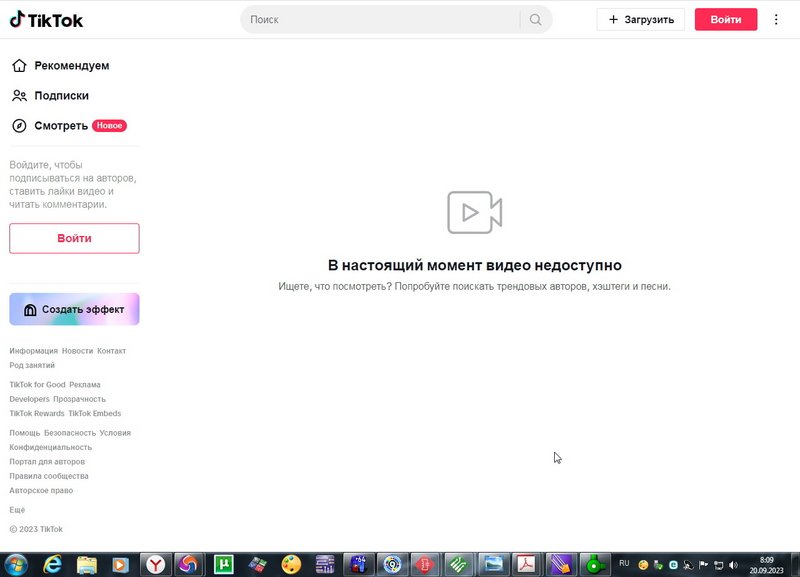The height and width of the screenshot is (577, 800).
Task: Click the taskbar clock showing 8:09
Action: 766,565
